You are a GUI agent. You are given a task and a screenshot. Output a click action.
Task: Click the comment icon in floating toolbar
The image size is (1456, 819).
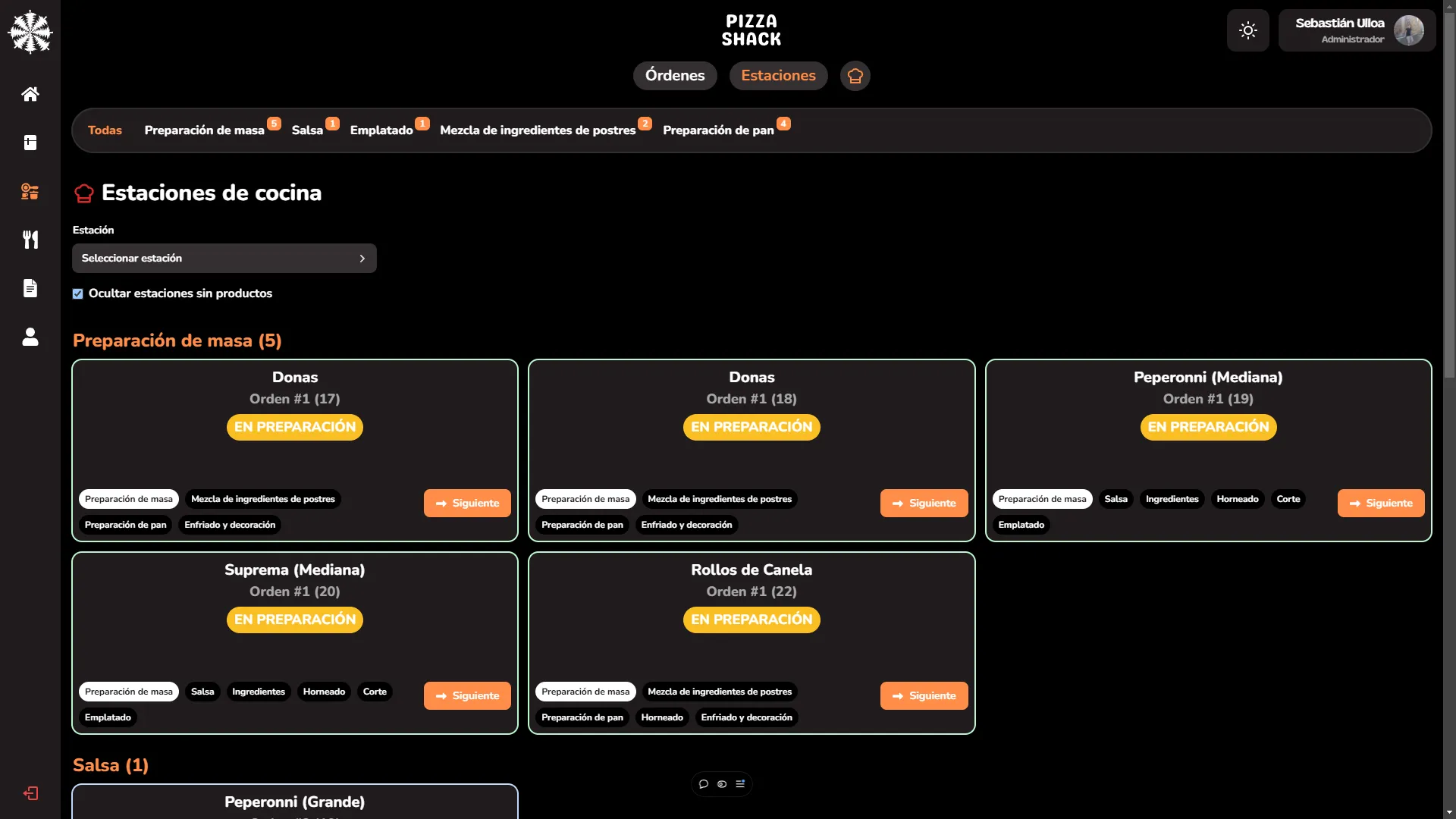click(704, 784)
